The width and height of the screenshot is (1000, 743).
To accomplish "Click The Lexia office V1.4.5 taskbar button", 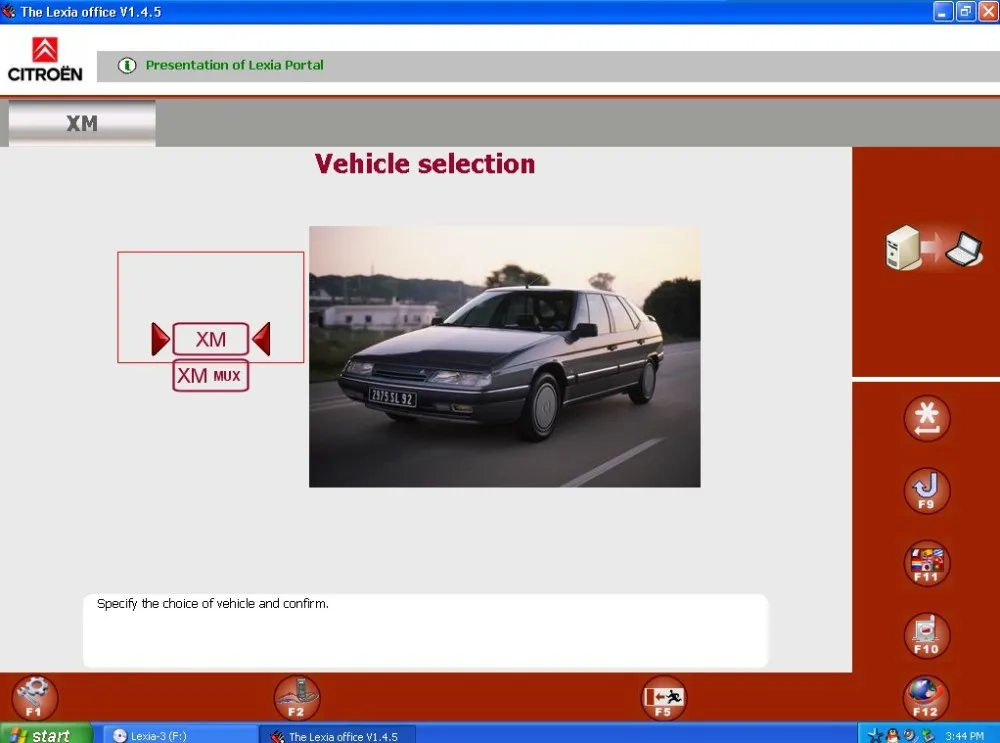I will point(338,735).
